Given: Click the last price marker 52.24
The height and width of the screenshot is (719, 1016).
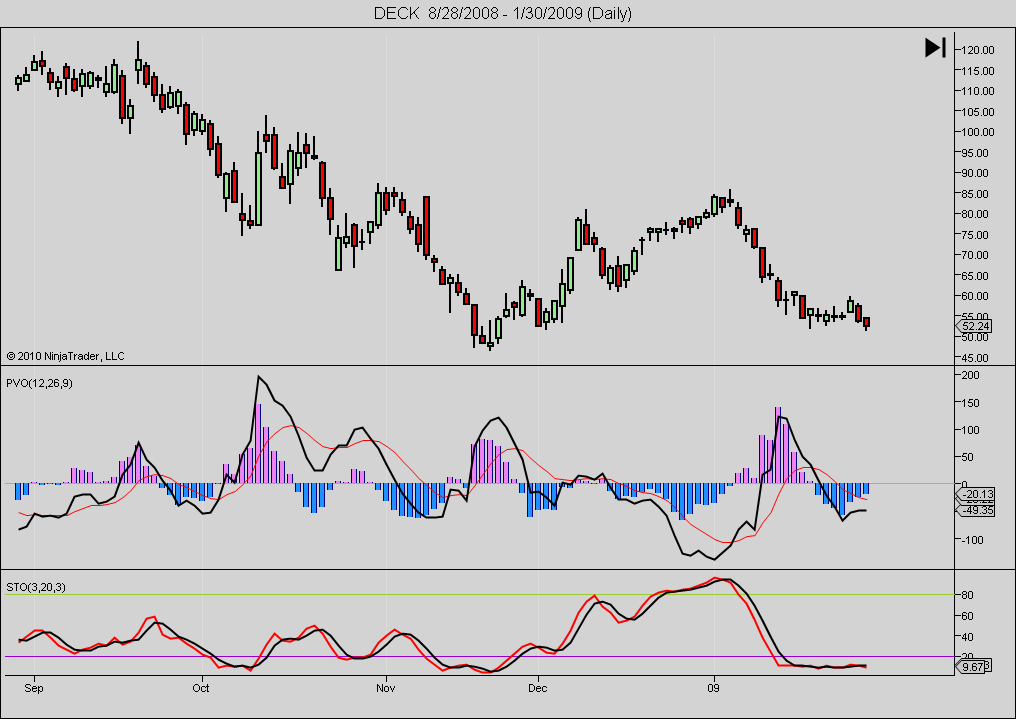Looking at the screenshot, I should click(975, 326).
